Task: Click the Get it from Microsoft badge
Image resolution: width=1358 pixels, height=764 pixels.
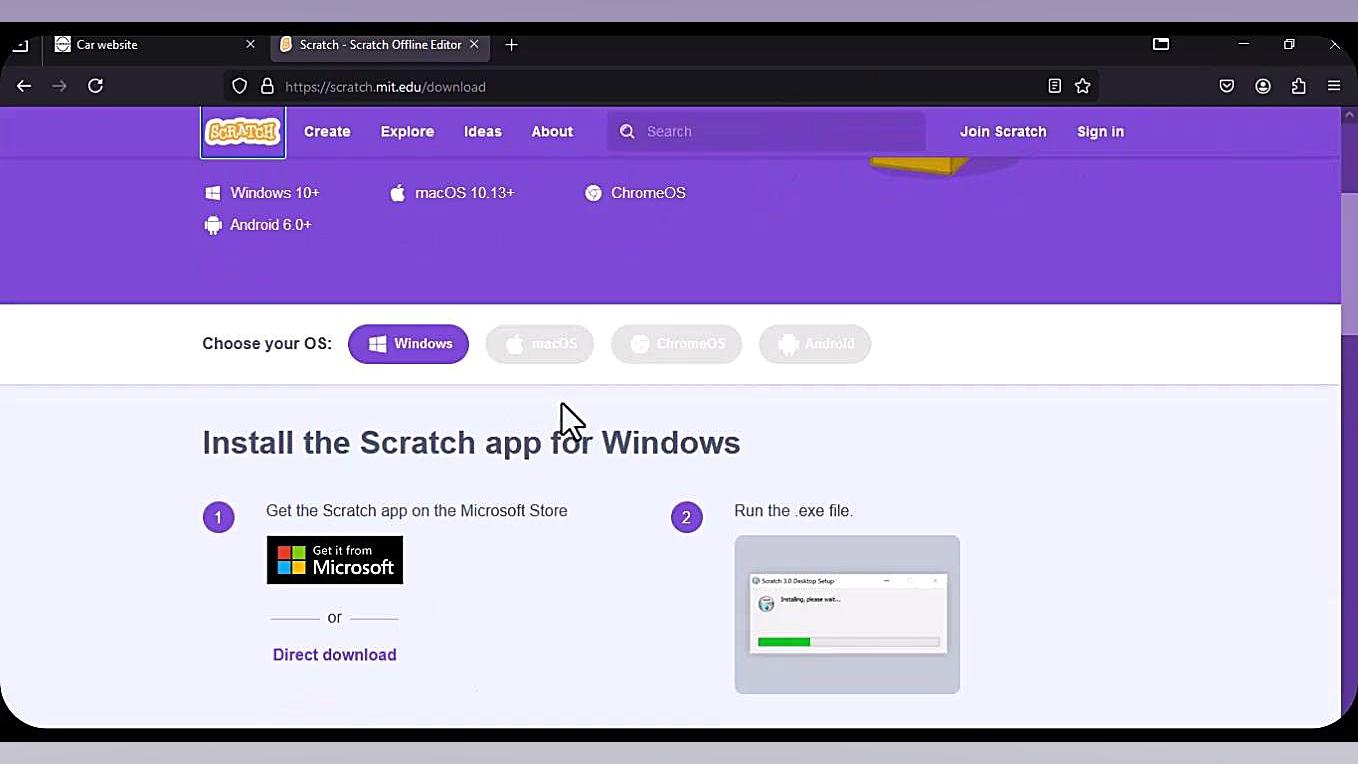Action: [335, 560]
